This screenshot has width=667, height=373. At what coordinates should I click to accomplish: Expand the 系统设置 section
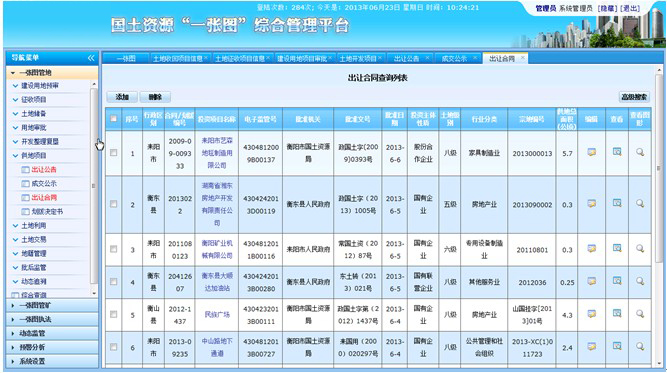click(x=53, y=361)
